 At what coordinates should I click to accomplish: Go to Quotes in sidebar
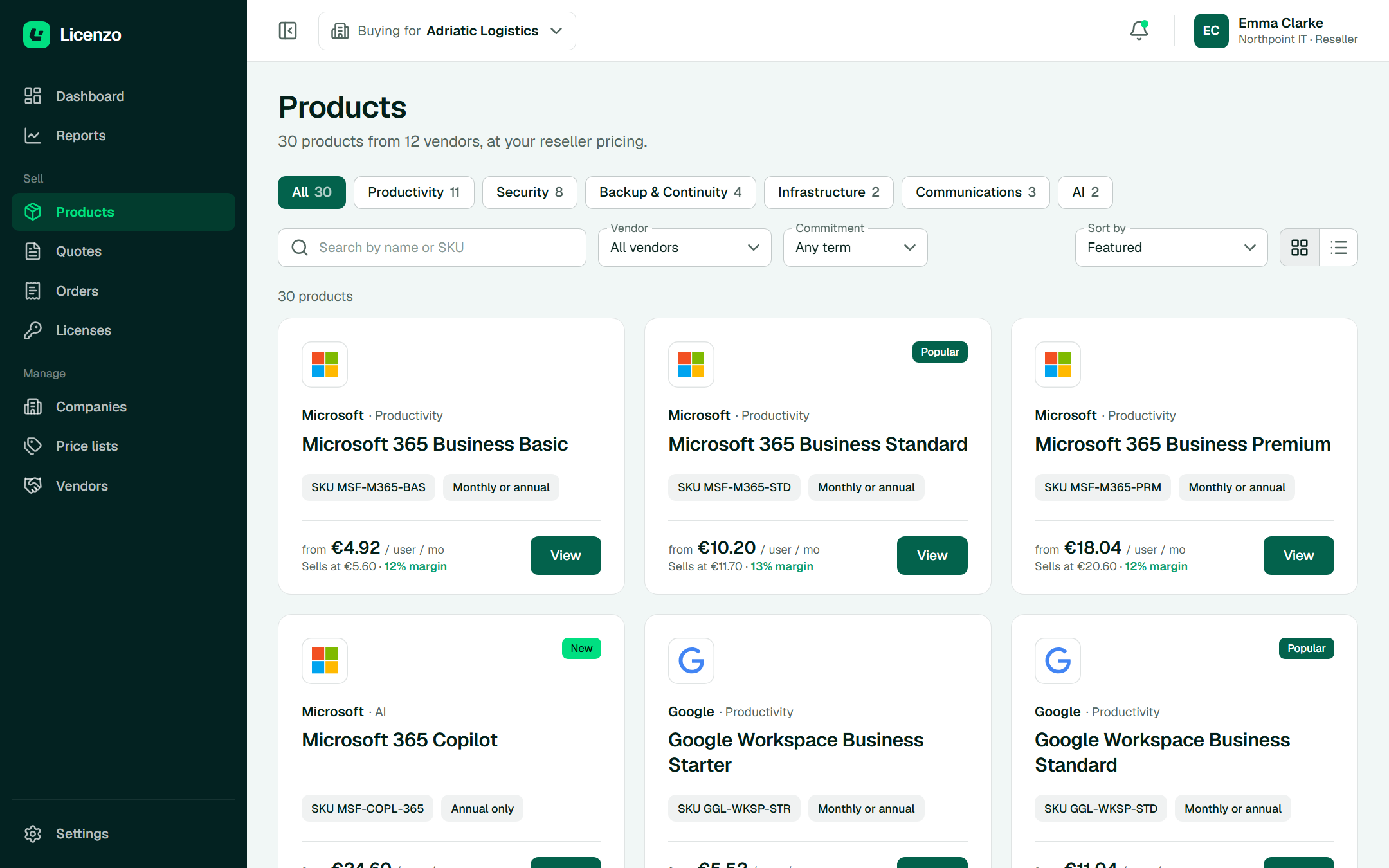point(123,251)
